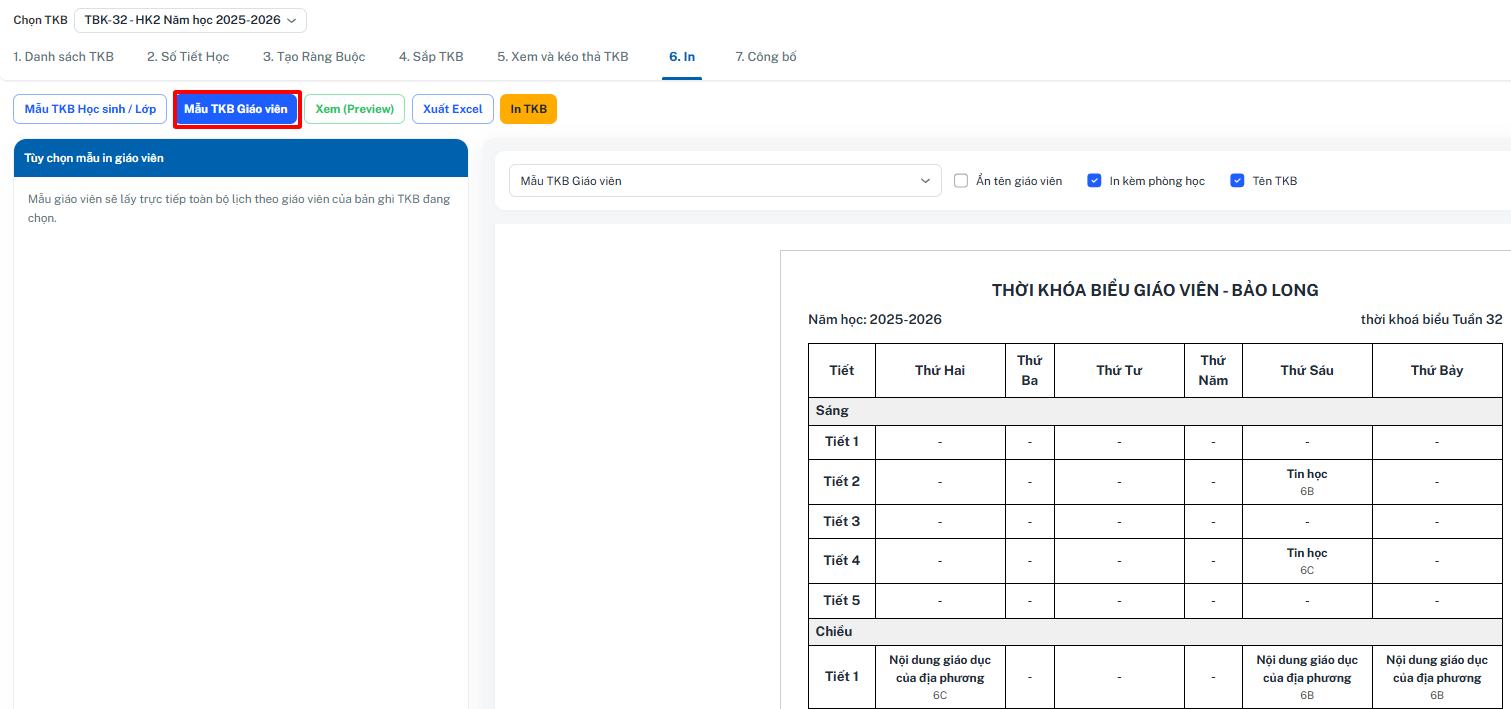Click the Thứ Tư column header

click(x=1119, y=370)
